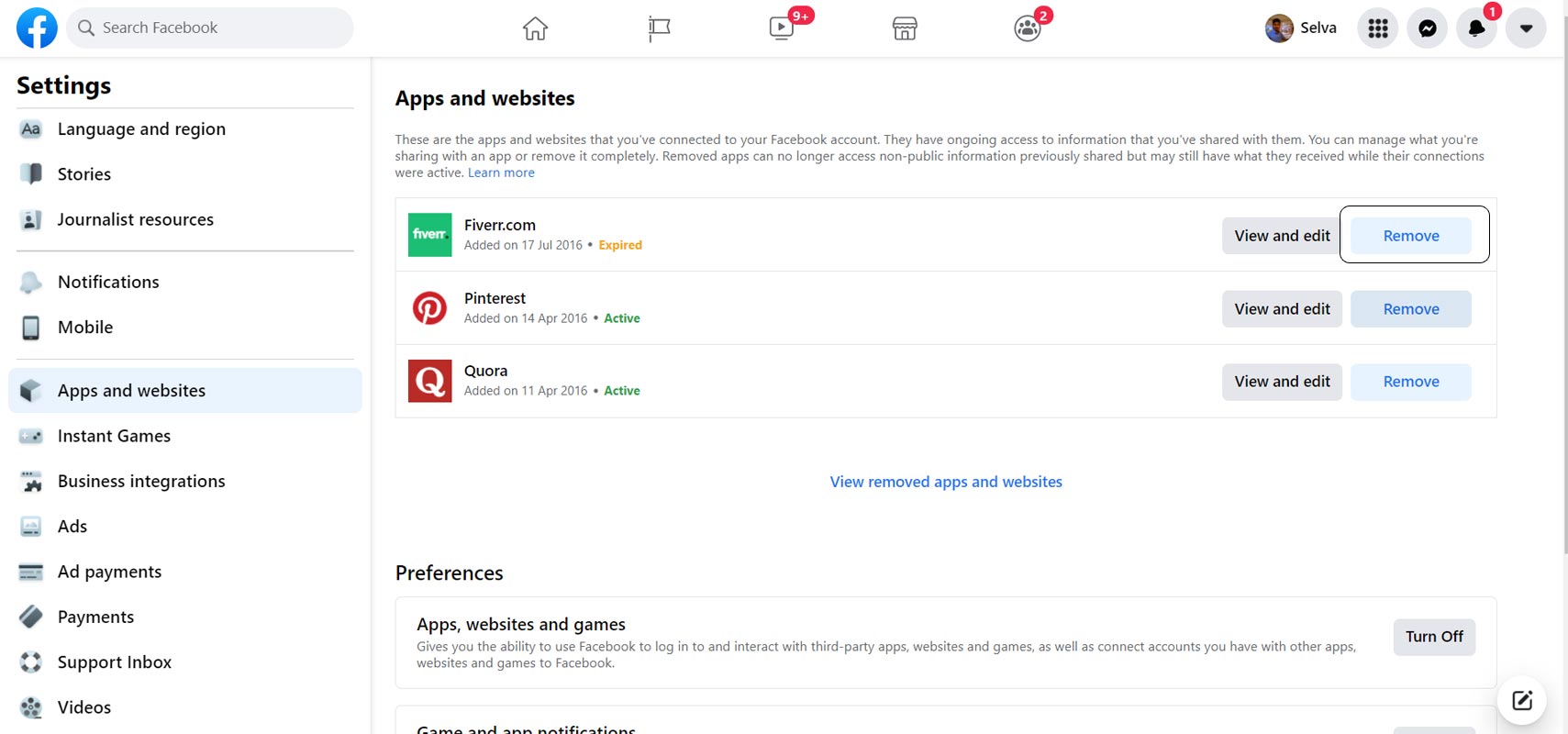This screenshot has height=734, width=1568.
Task: Click the Facebook logo icon
Action: pos(37,28)
